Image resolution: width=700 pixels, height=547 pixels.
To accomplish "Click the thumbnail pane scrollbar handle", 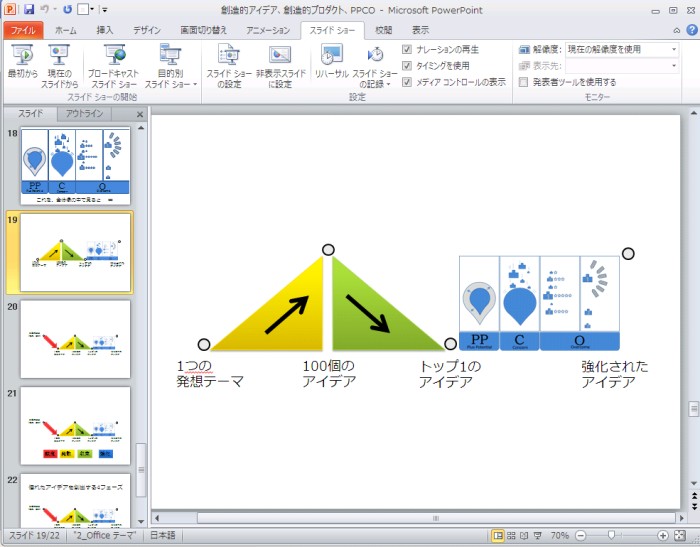I will [141, 470].
